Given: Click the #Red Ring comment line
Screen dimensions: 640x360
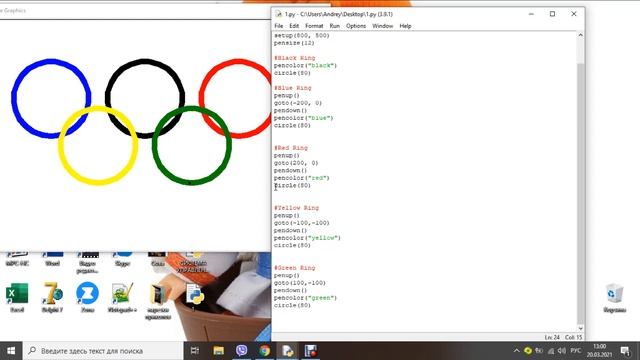Looking at the screenshot, I should 291,148.
